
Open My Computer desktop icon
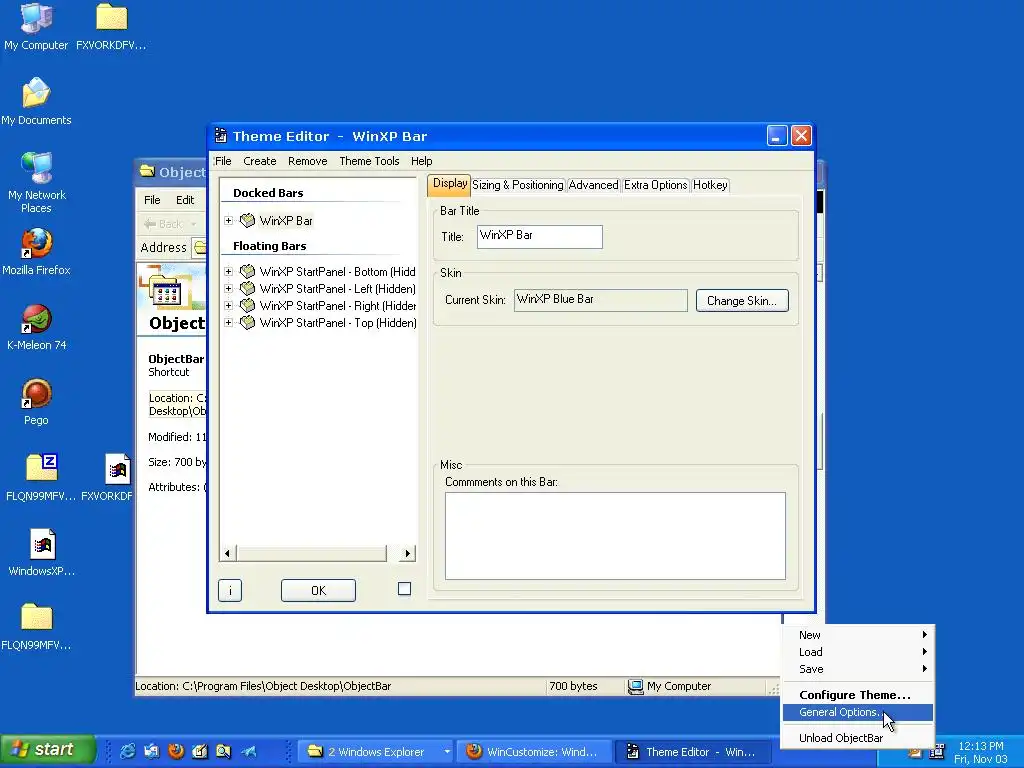[36, 26]
